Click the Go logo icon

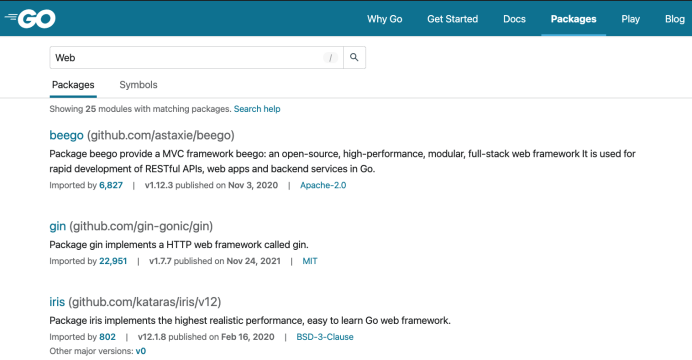point(30,19)
